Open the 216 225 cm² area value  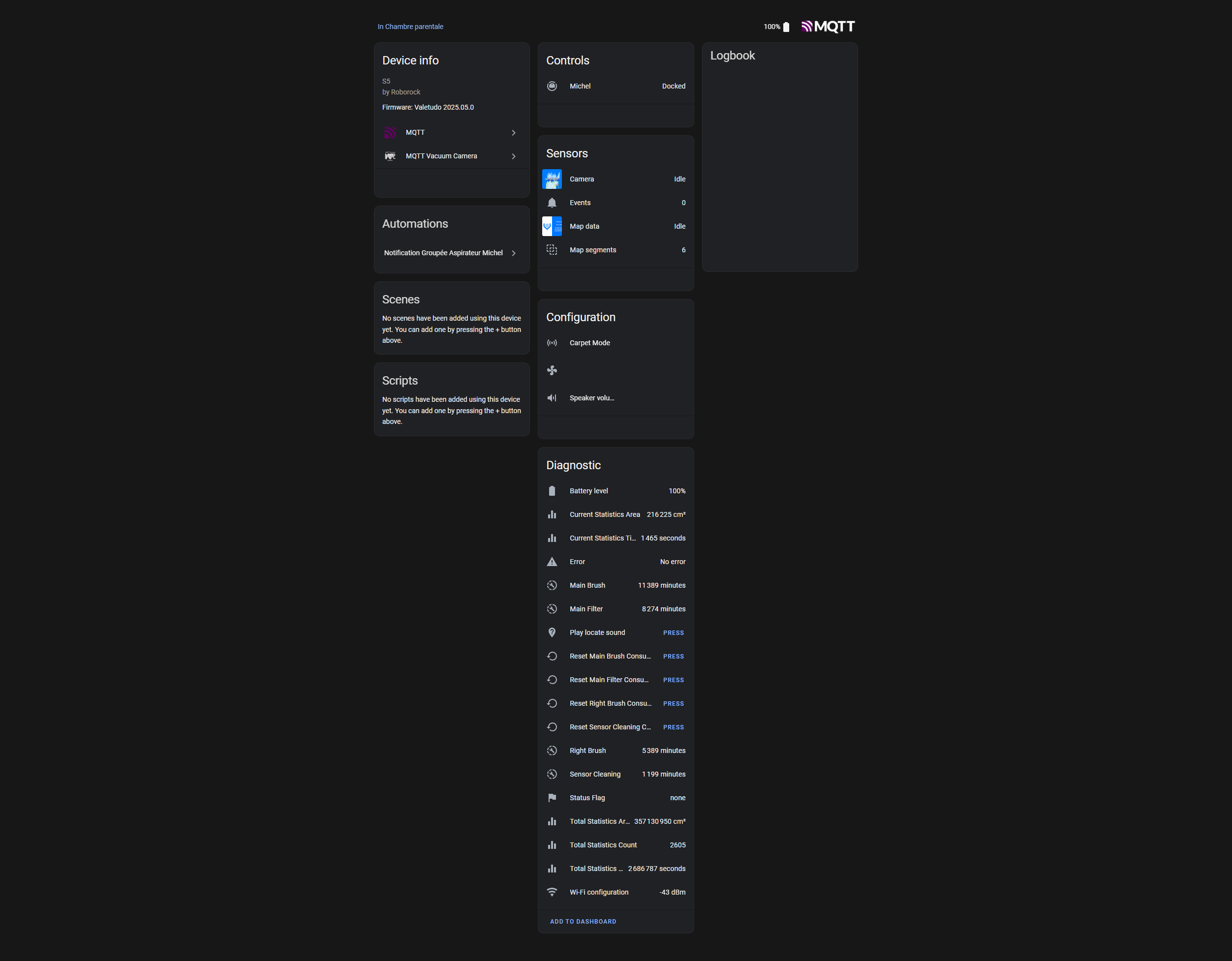666,515
